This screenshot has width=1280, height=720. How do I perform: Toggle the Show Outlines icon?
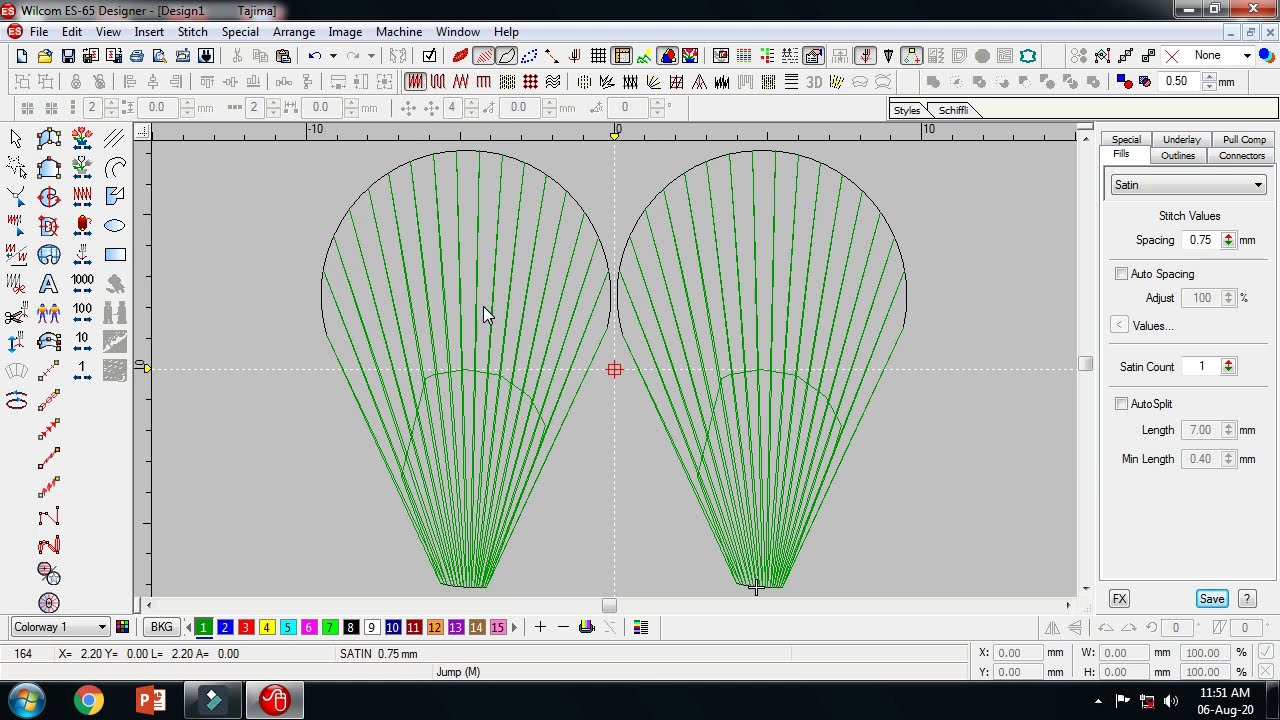click(x=506, y=56)
